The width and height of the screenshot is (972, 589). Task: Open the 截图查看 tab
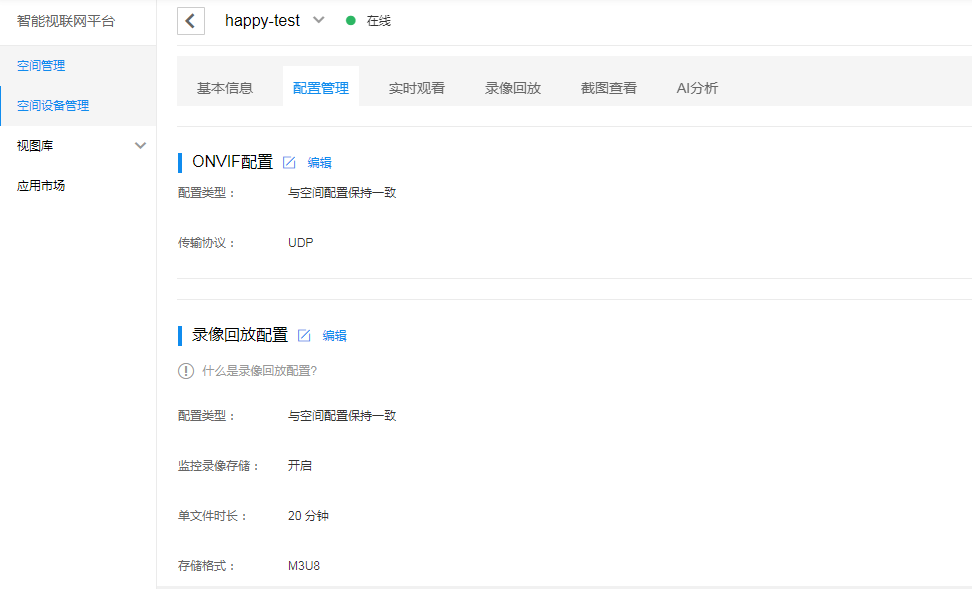click(x=609, y=88)
